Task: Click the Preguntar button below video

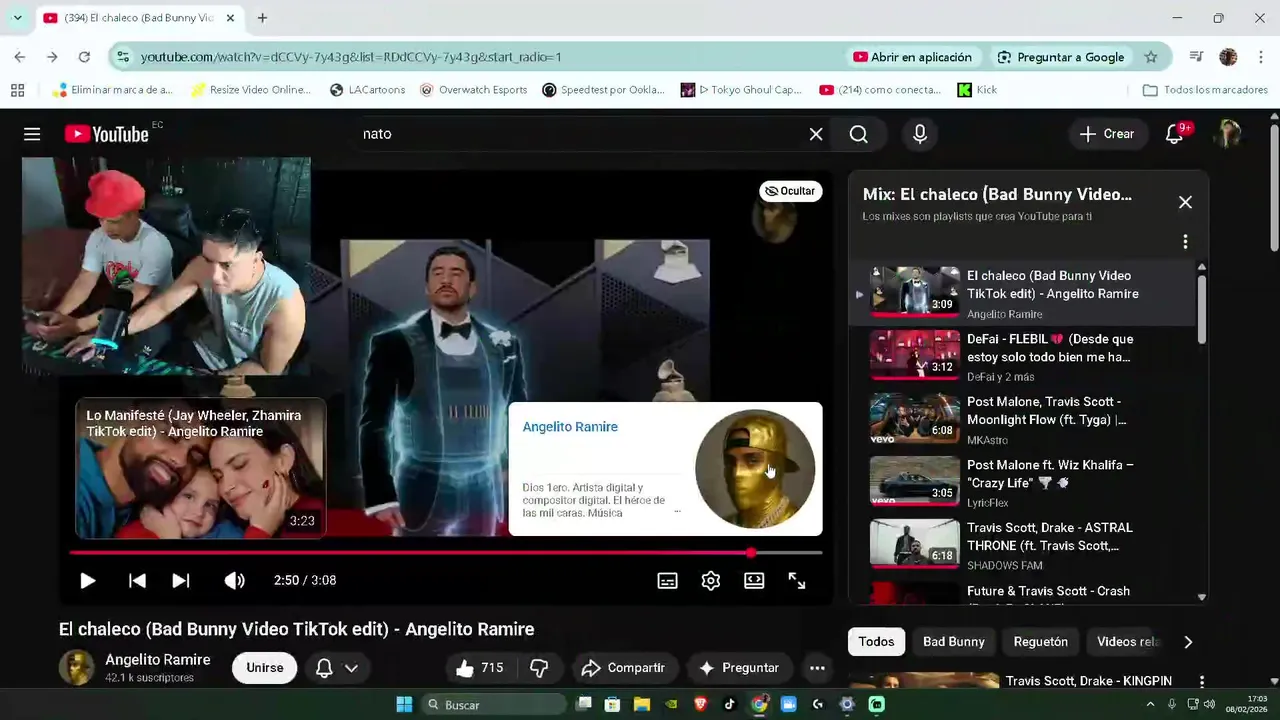Action: [738, 668]
